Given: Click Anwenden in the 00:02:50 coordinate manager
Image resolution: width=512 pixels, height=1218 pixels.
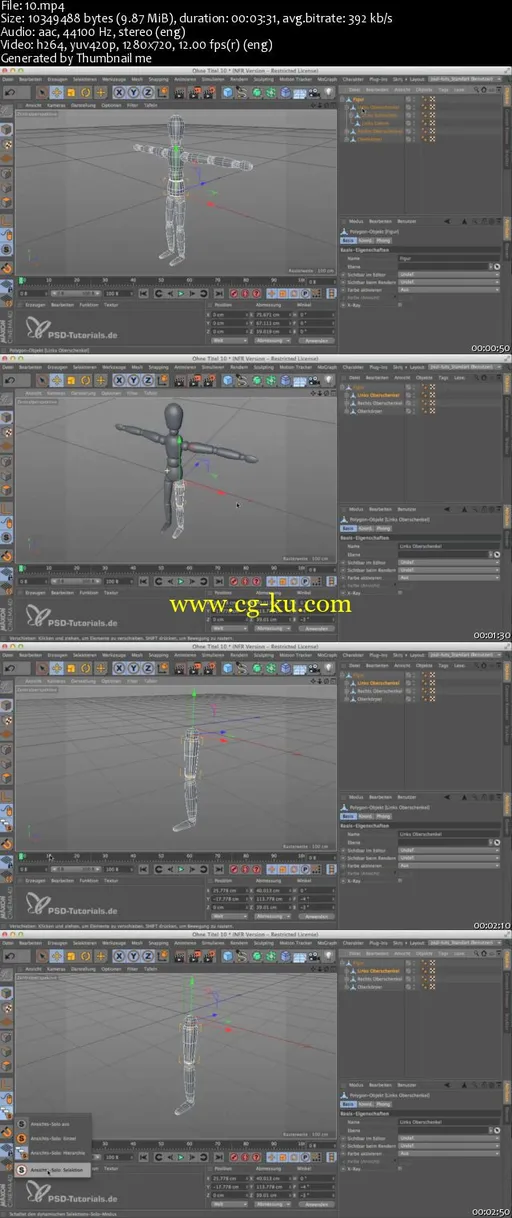Looking at the screenshot, I should point(315,1205).
